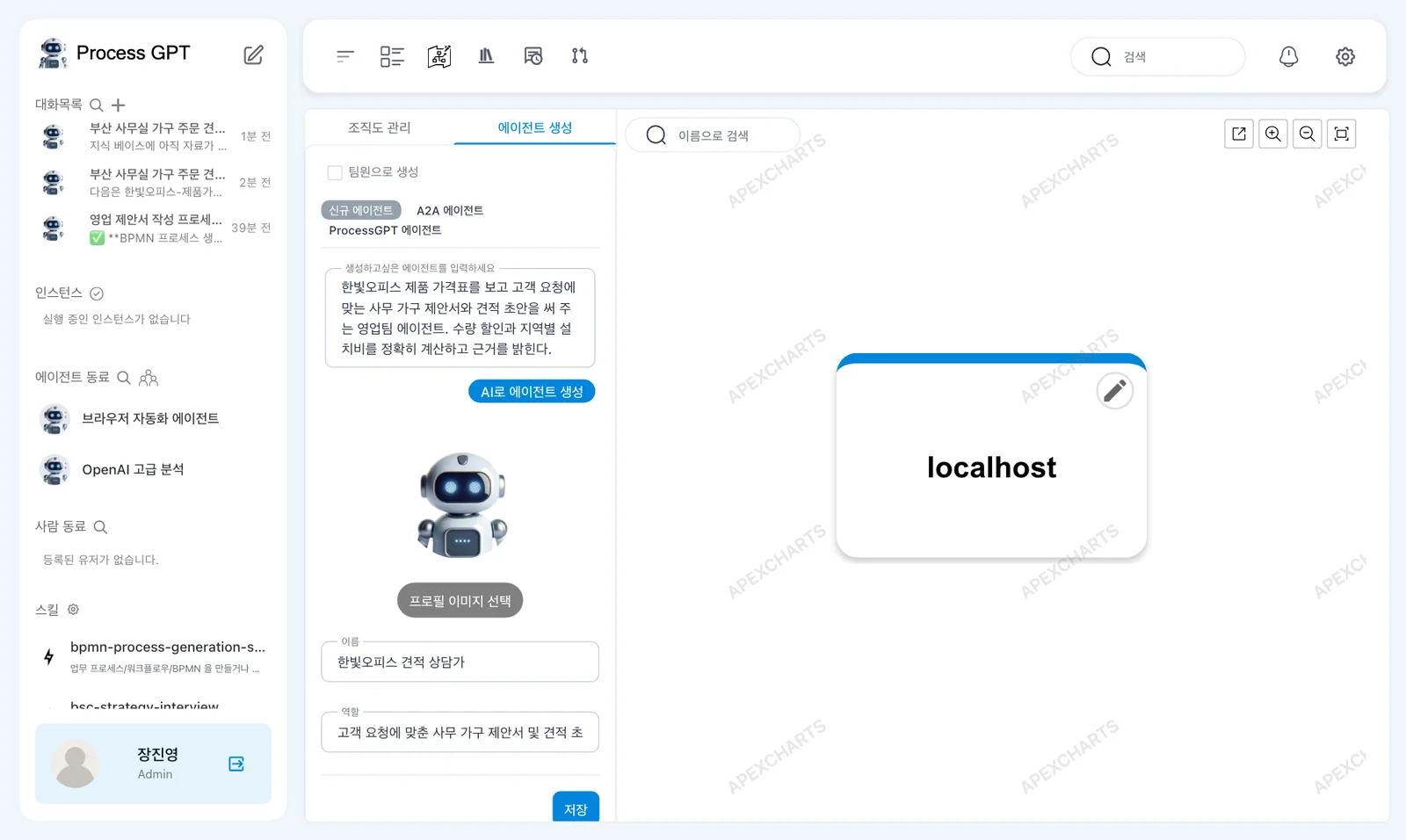Open the branch merge icon in toolbar

pyautogui.click(x=580, y=56)
